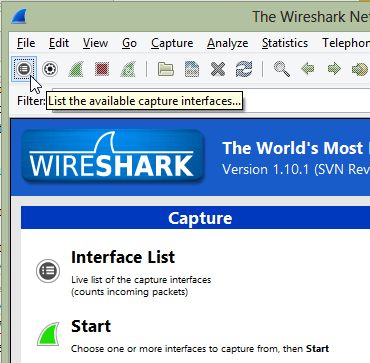The image size is (370, 363).
Task: Open the View menu
Action: pyautogui.click(x=95, y=43)
